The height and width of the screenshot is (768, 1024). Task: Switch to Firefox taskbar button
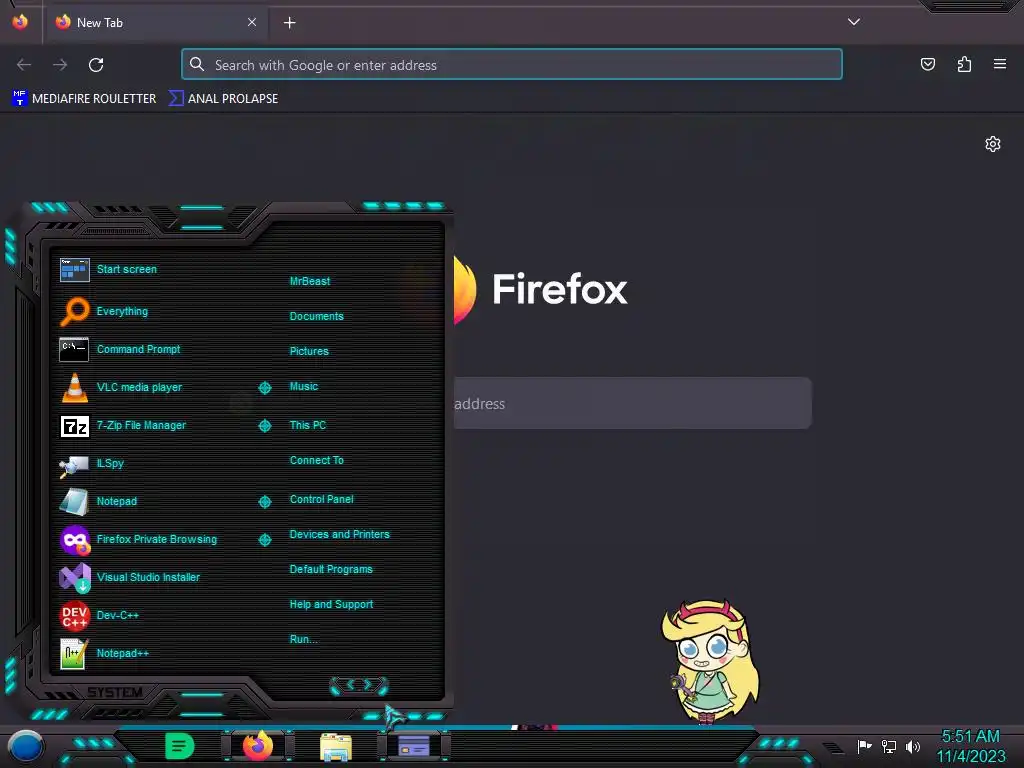point(258,746)
